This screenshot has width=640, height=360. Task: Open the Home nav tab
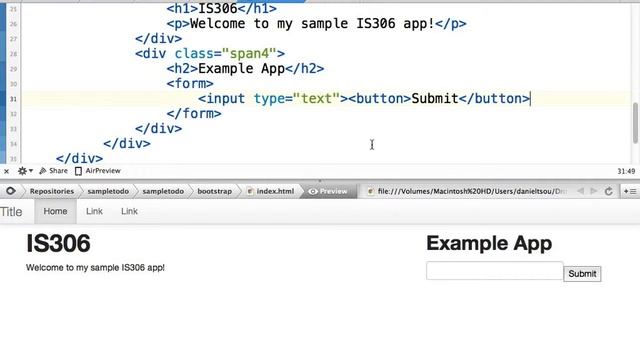click(x=55, y=211)
